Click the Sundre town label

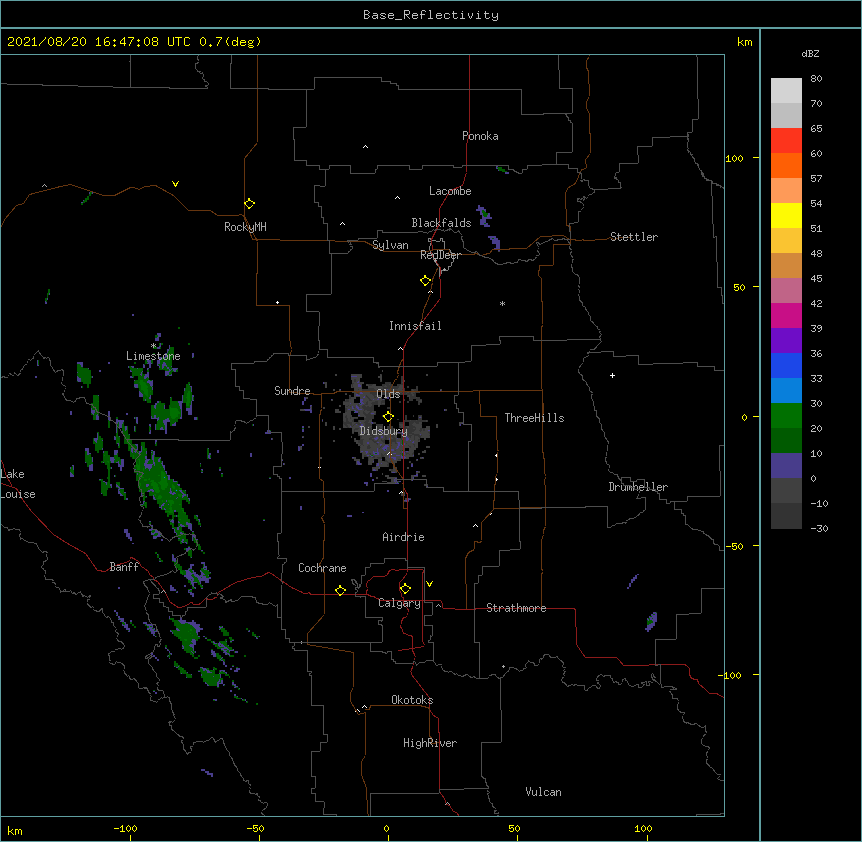[292, 391]
